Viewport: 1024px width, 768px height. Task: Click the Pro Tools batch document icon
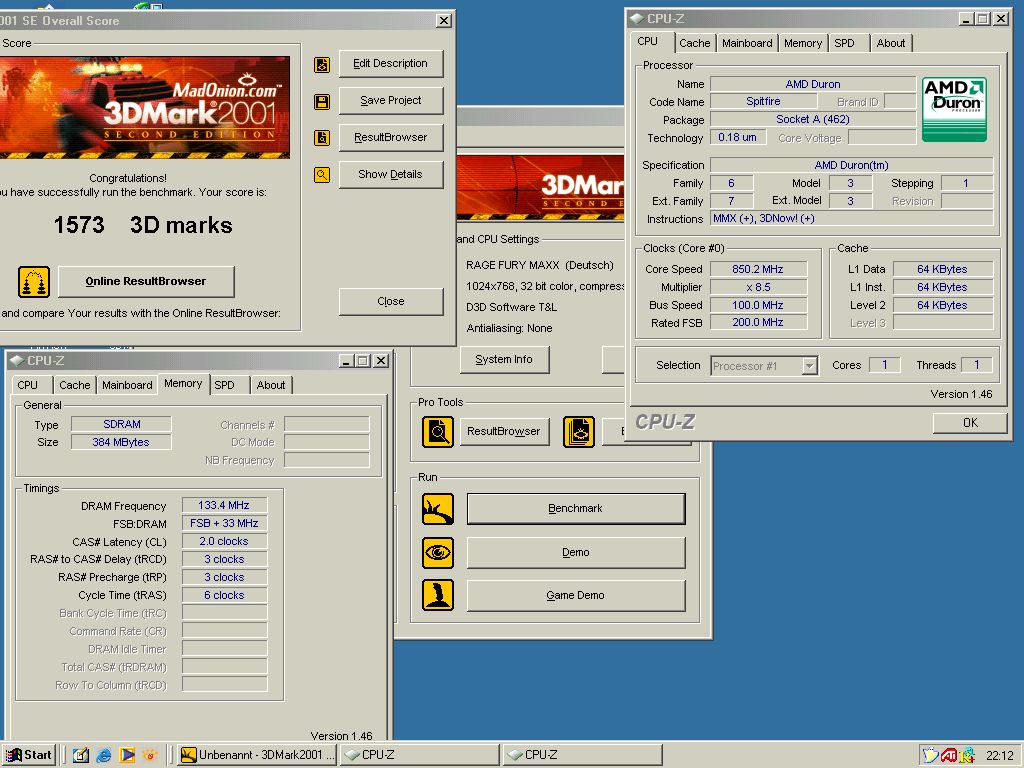click(579, 432)
